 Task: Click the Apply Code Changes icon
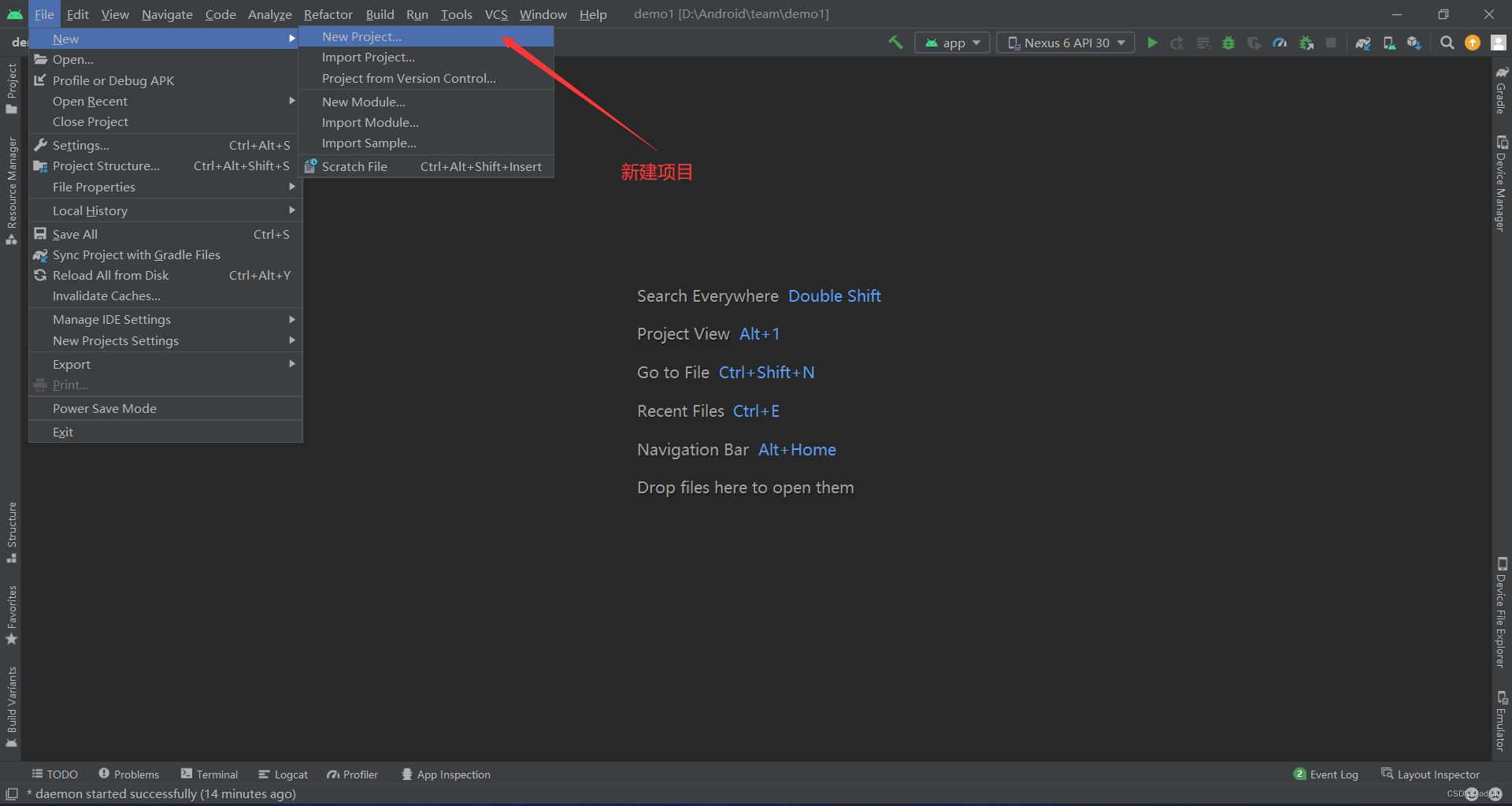1203,43
